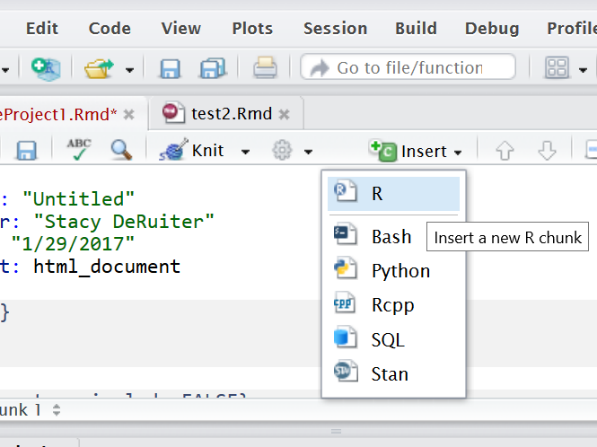Save the current document with the main toolbar disk icon
The height and width of the screenshot is (447, 597).
click(x=170, y=69)
